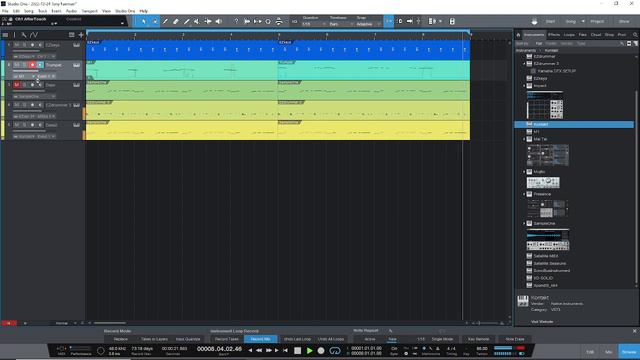Viewport: 640px width, 360px height.
Task: Collapse the SampleOne instrument entry
Action: [x=524, y=223]
